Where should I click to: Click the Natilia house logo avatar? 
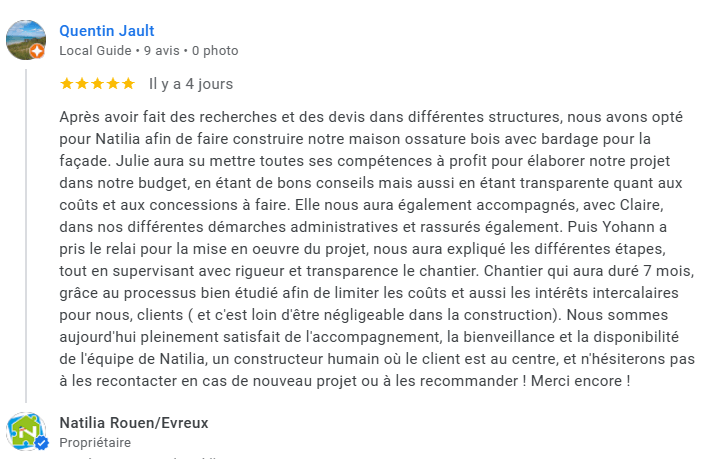(25, 429)
